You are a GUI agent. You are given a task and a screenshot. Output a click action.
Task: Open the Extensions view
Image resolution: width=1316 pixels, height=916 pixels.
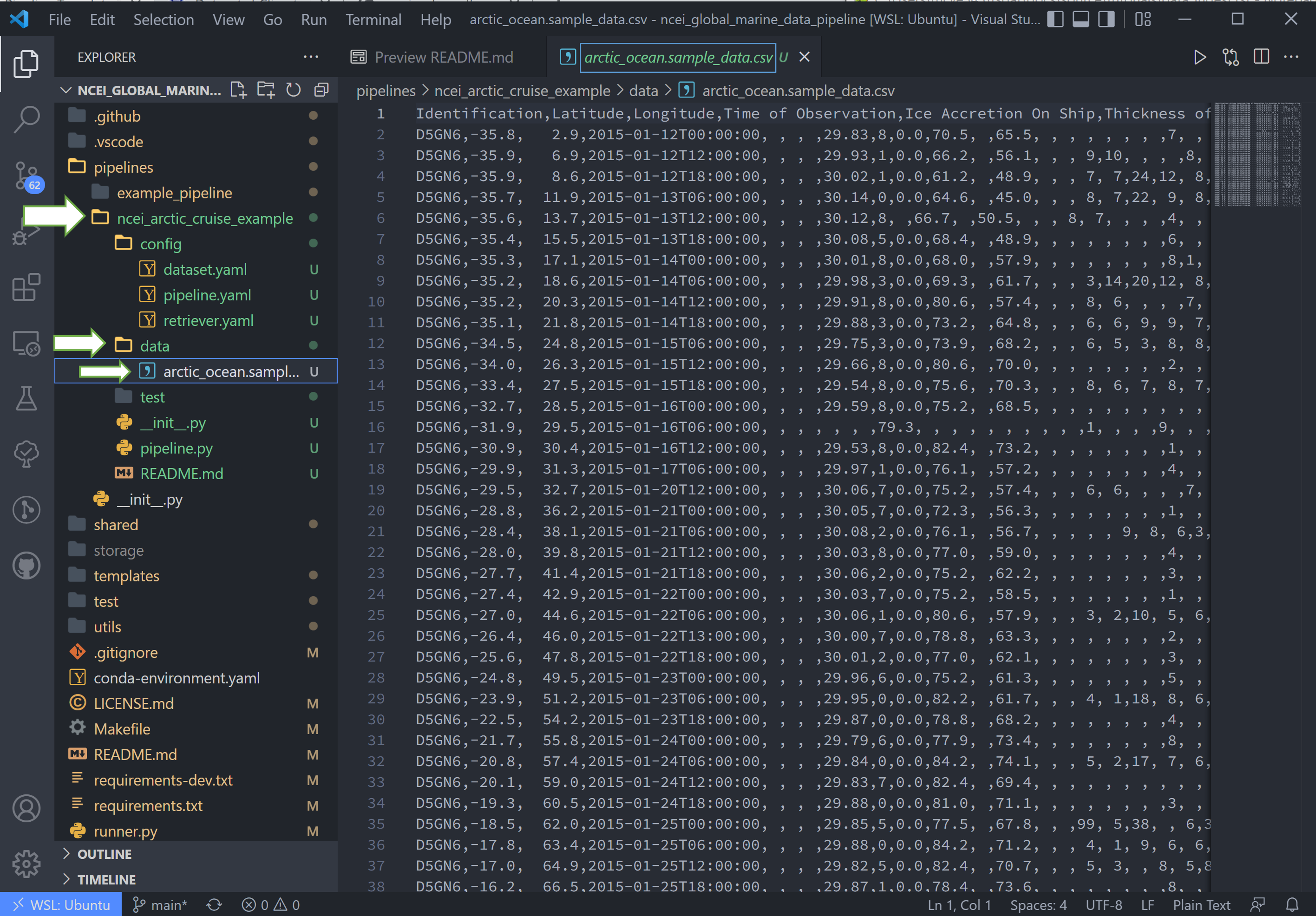click(27, 286)
